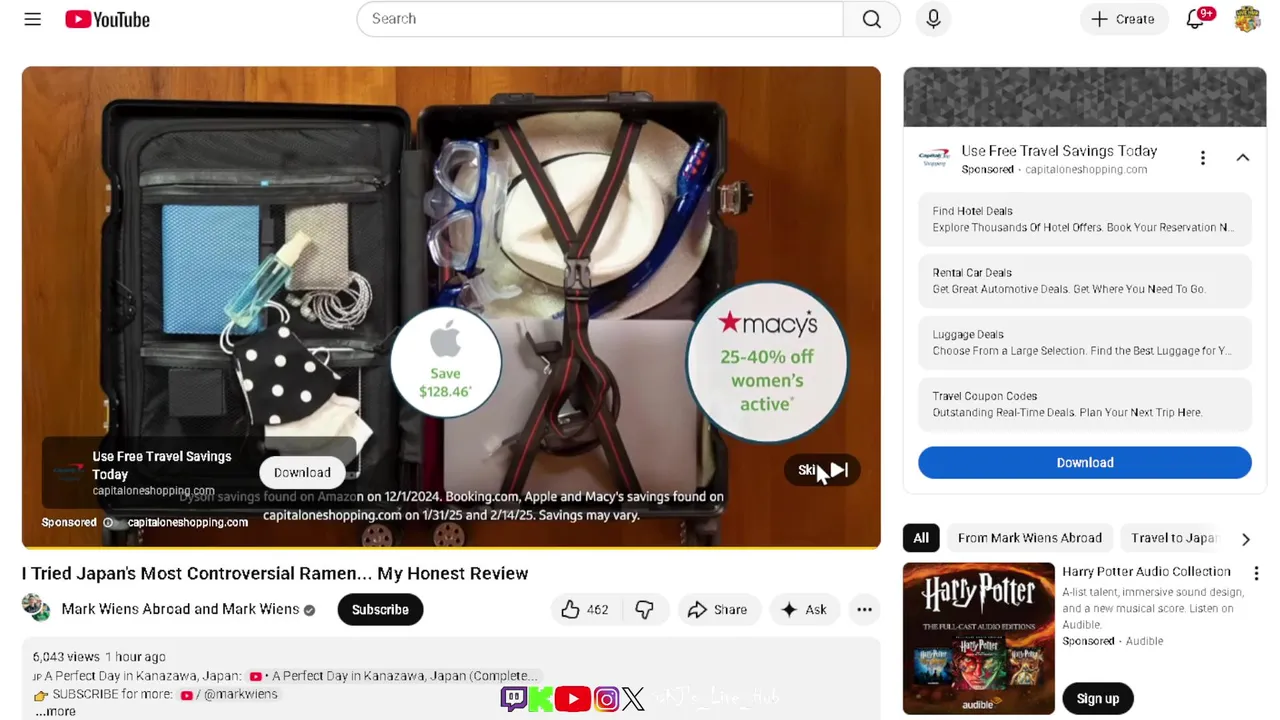Click the Instagram icon in overlay
This screenshot has height=720, width=1280.
click(606, 698)
